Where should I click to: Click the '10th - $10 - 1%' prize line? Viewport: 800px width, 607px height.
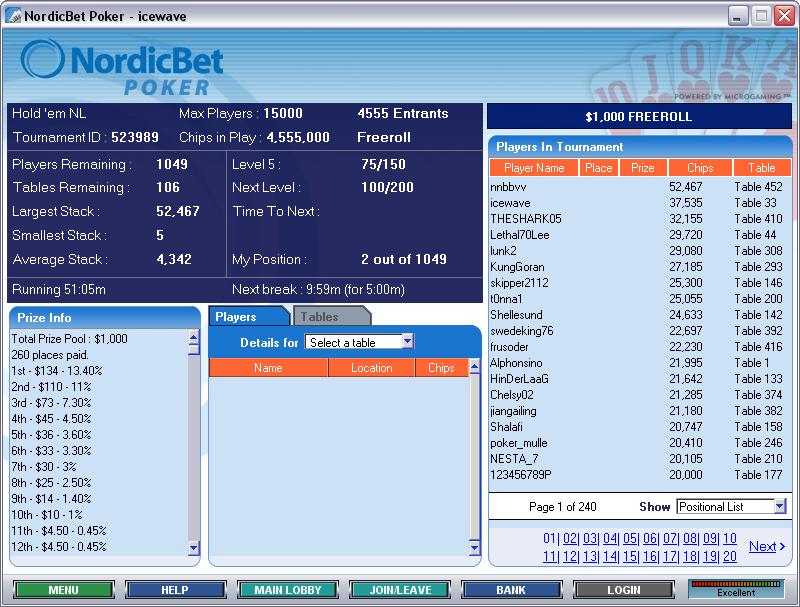[46, 515]
